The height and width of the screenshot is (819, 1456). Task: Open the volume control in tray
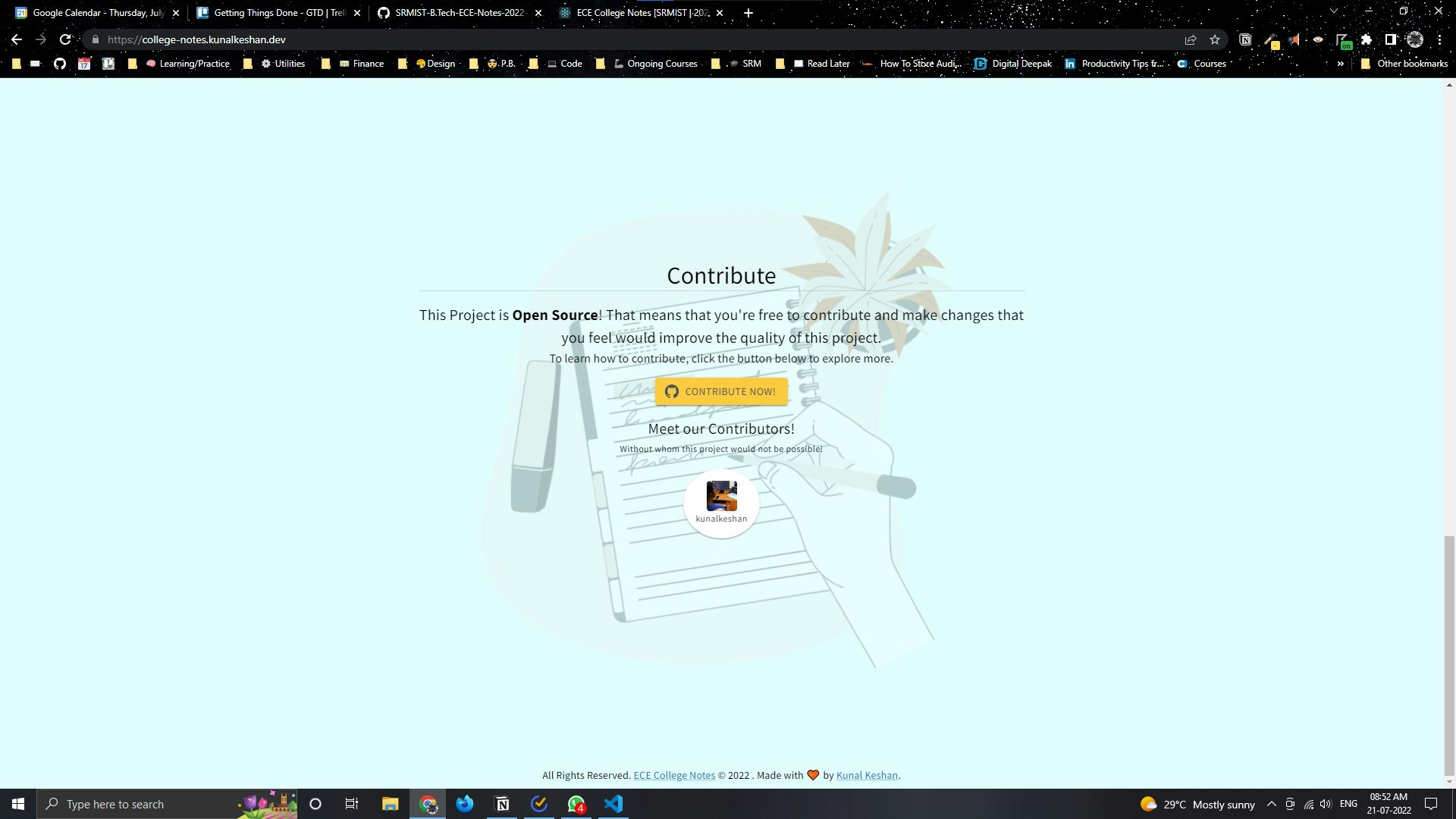click(x=1326, y=804)
